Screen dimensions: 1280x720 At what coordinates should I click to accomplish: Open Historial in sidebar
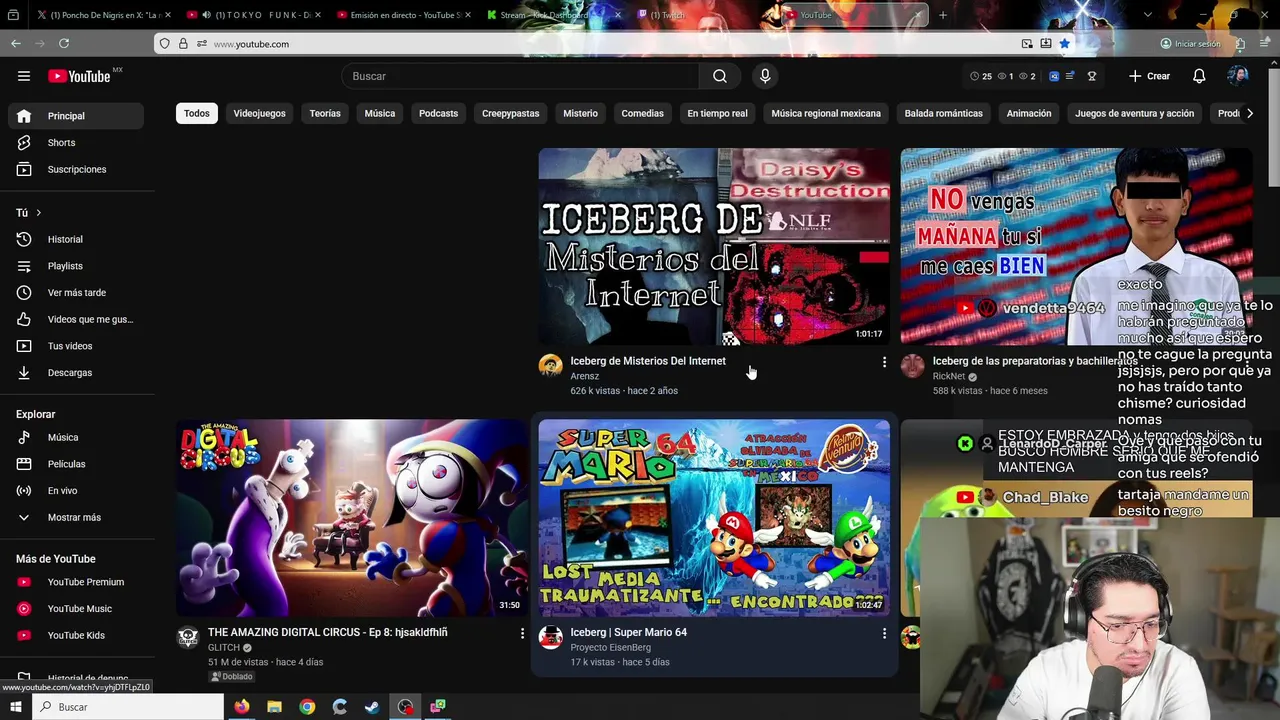(76, 240)
